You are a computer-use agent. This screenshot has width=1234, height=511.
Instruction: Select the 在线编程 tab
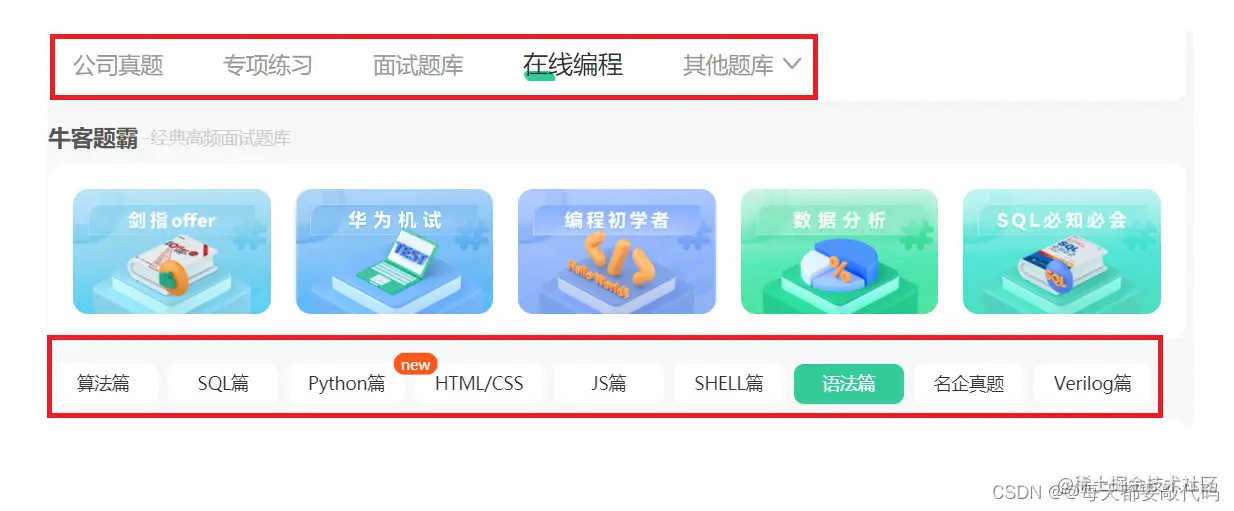pyautogui.click(x=573, y=65)
